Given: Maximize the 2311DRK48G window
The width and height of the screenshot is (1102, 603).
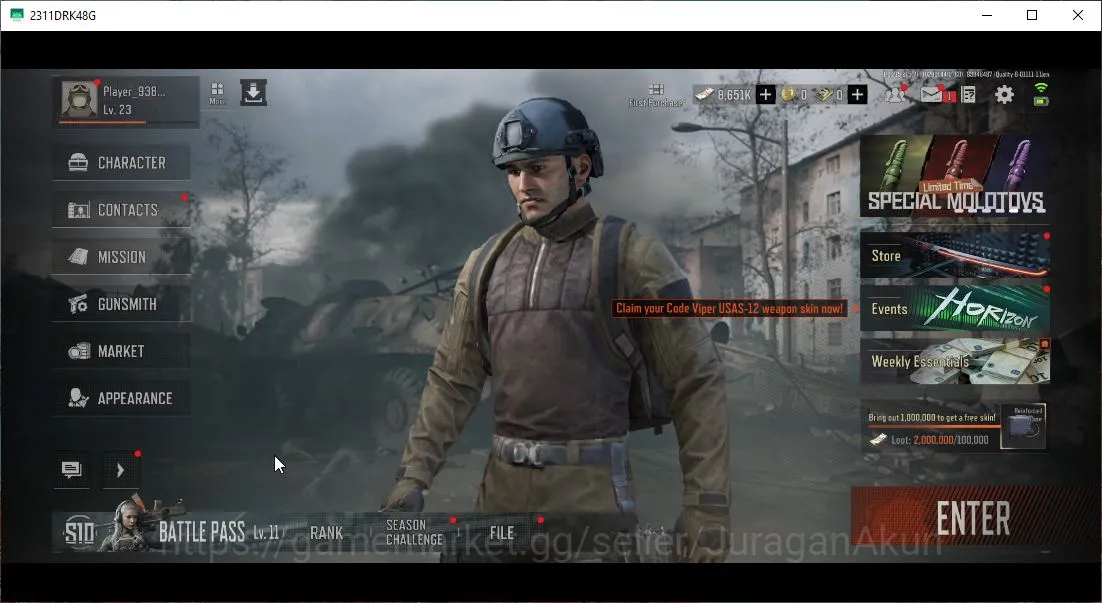Looking at the screenshot, I should tap(1032, 15).
